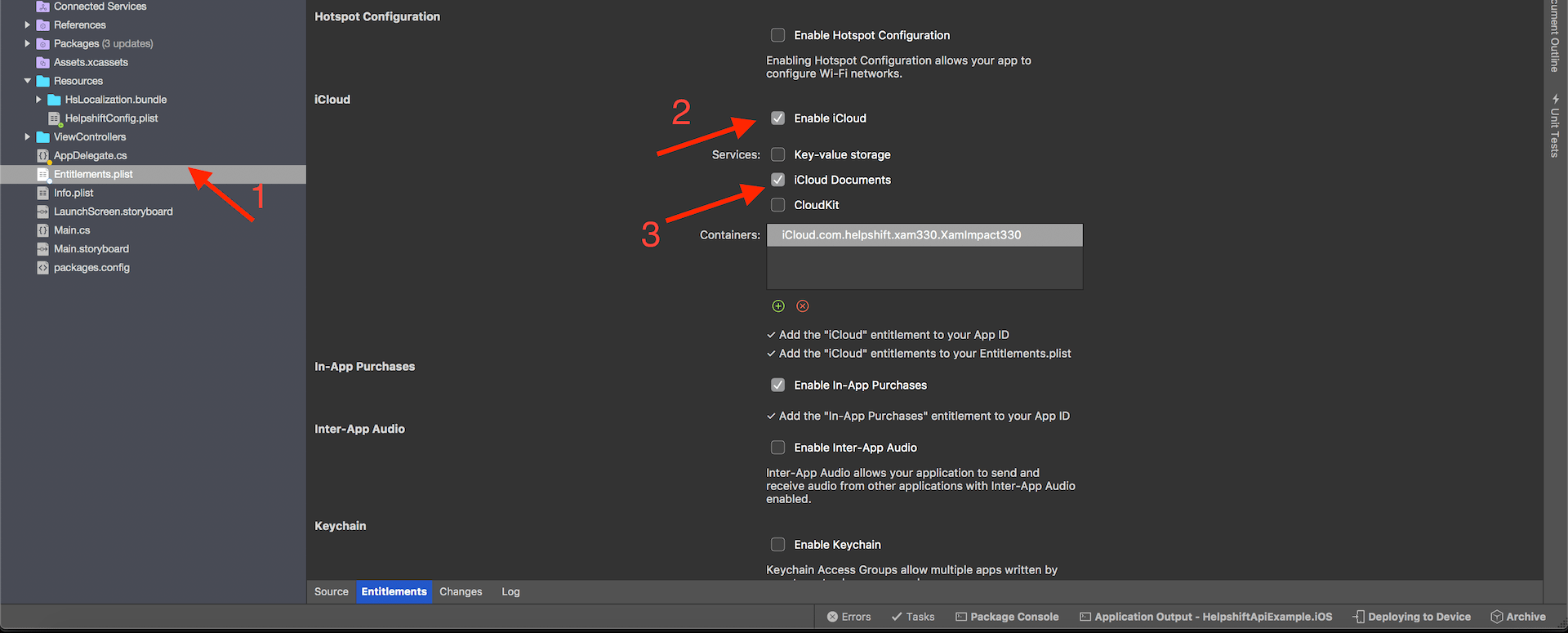This screenshot has height=633, width=1568.
Task: Open the Main.storyboard file
Action: [x=91, y=248]
